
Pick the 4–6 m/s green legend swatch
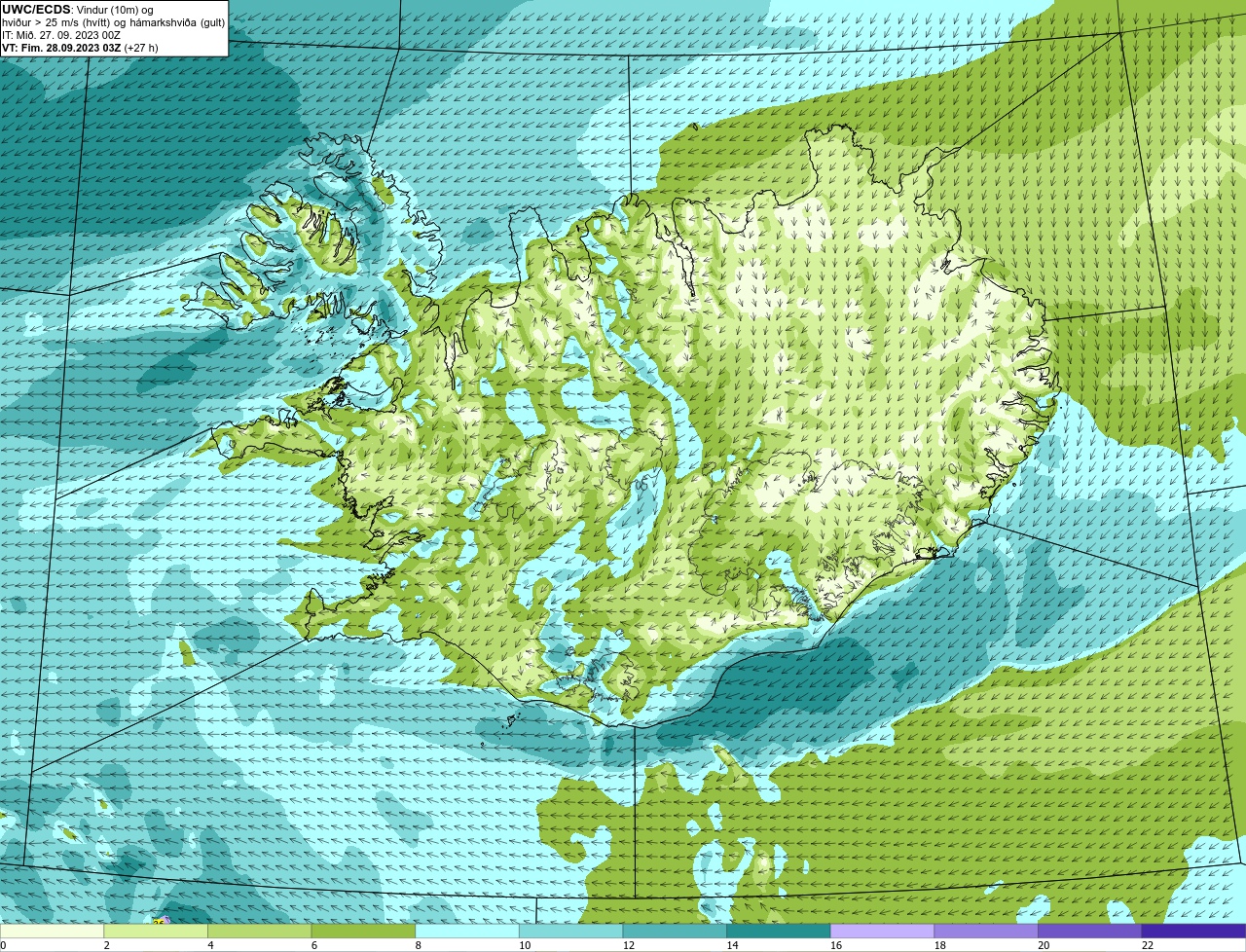point(259,931)
